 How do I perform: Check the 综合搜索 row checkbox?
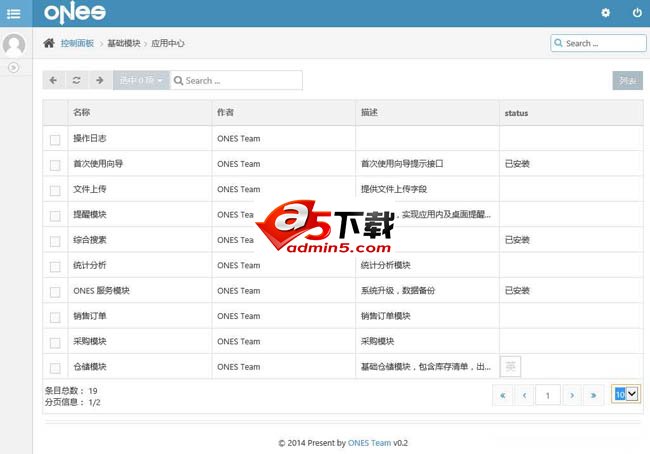(55, 241)
